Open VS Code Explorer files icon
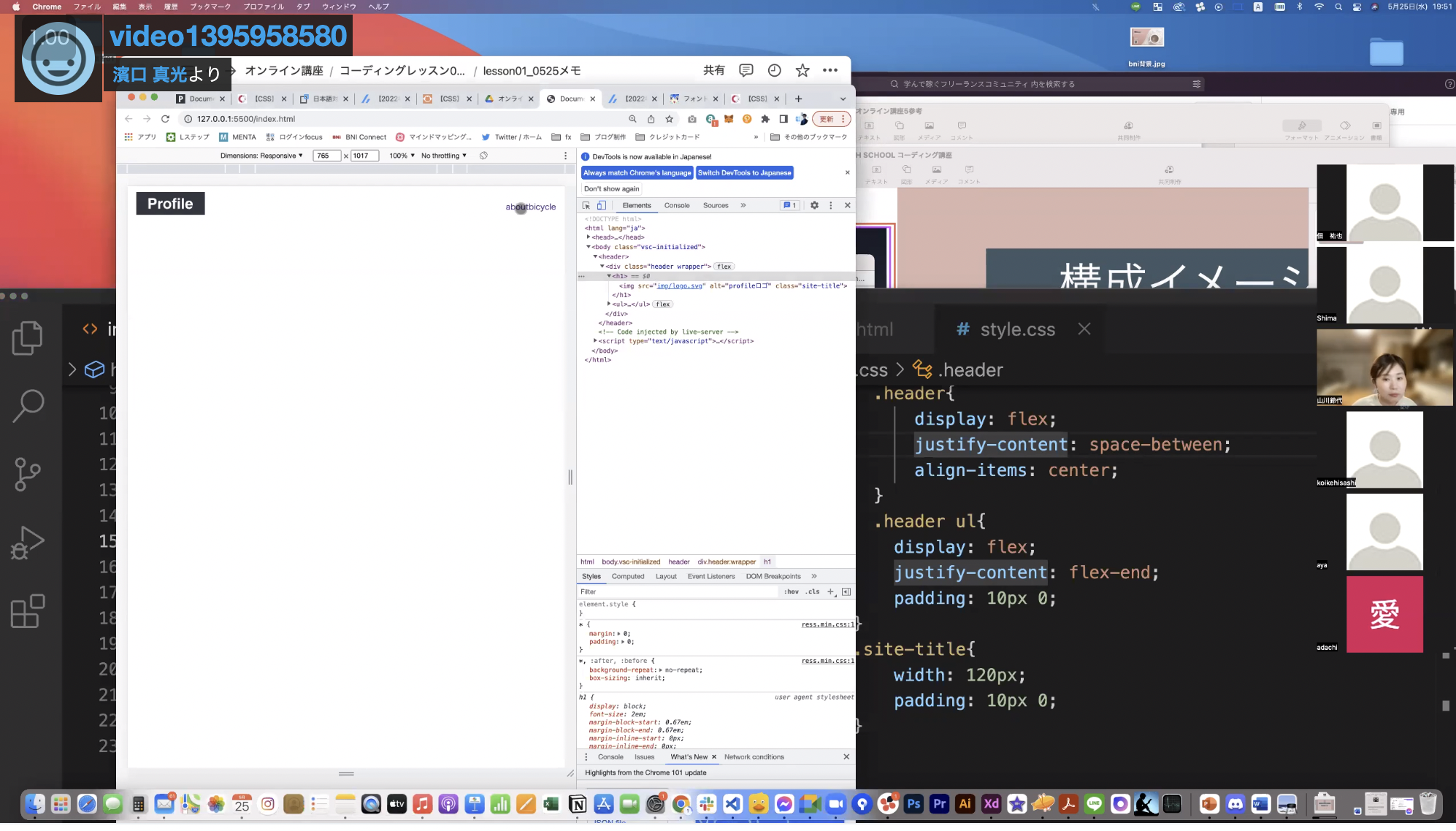Viewport: 1456px width, 831px height. tap(28, 338)
